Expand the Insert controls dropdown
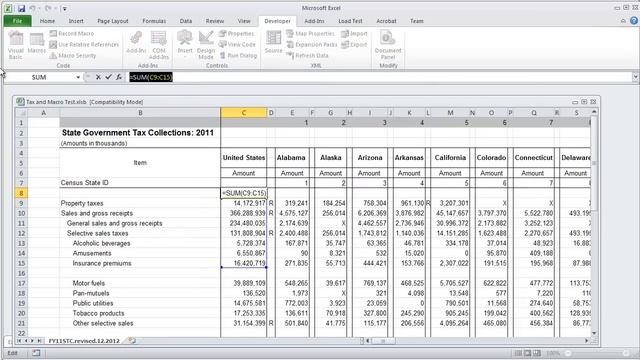The height and width of the screenshot is (360, 640). click(185, 44)
